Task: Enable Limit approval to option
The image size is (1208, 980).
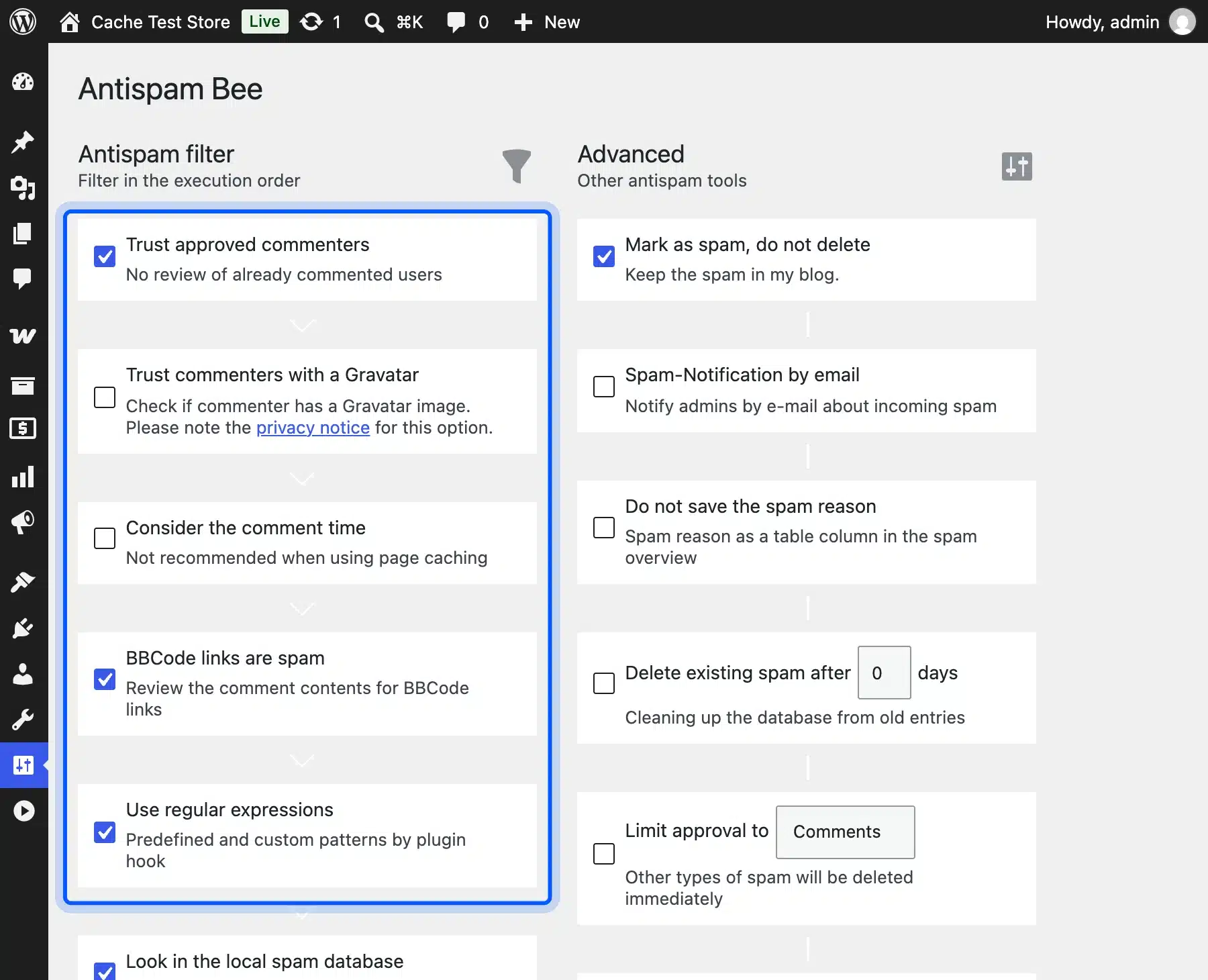Action: [x=604, y=854]
